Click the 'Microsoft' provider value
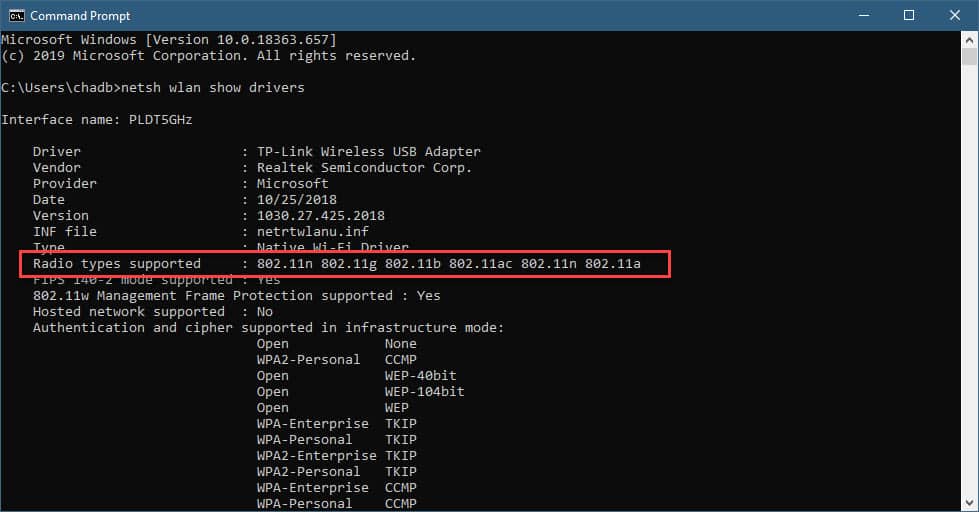 pyautogui.click(x=292, y=184)
